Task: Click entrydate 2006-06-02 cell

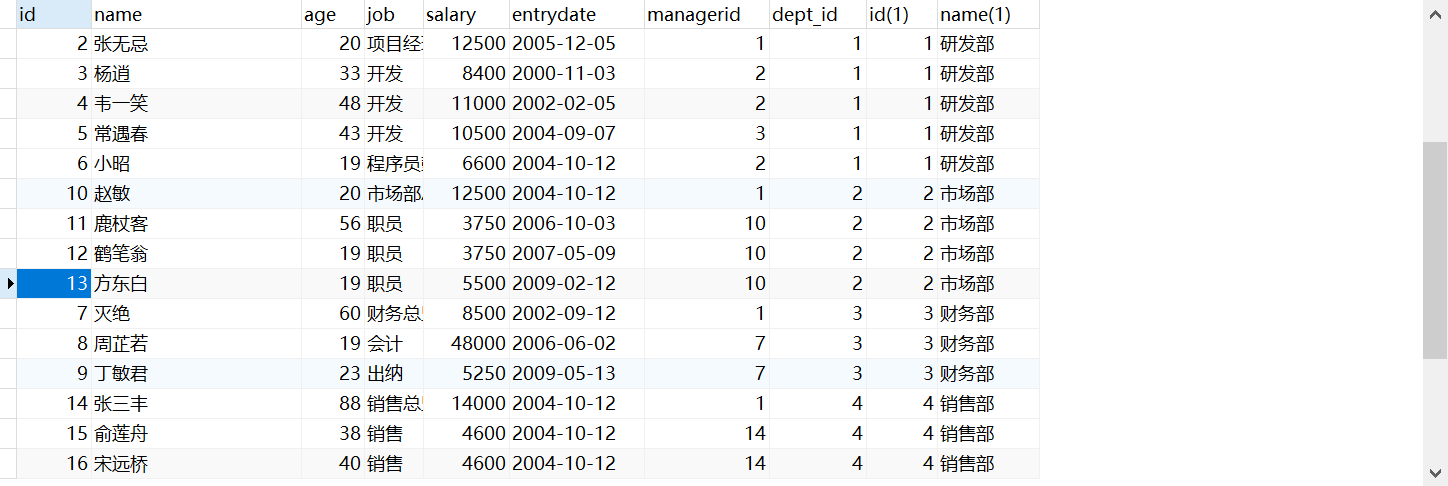Action: pyautogui.click(x=576, y=344)
